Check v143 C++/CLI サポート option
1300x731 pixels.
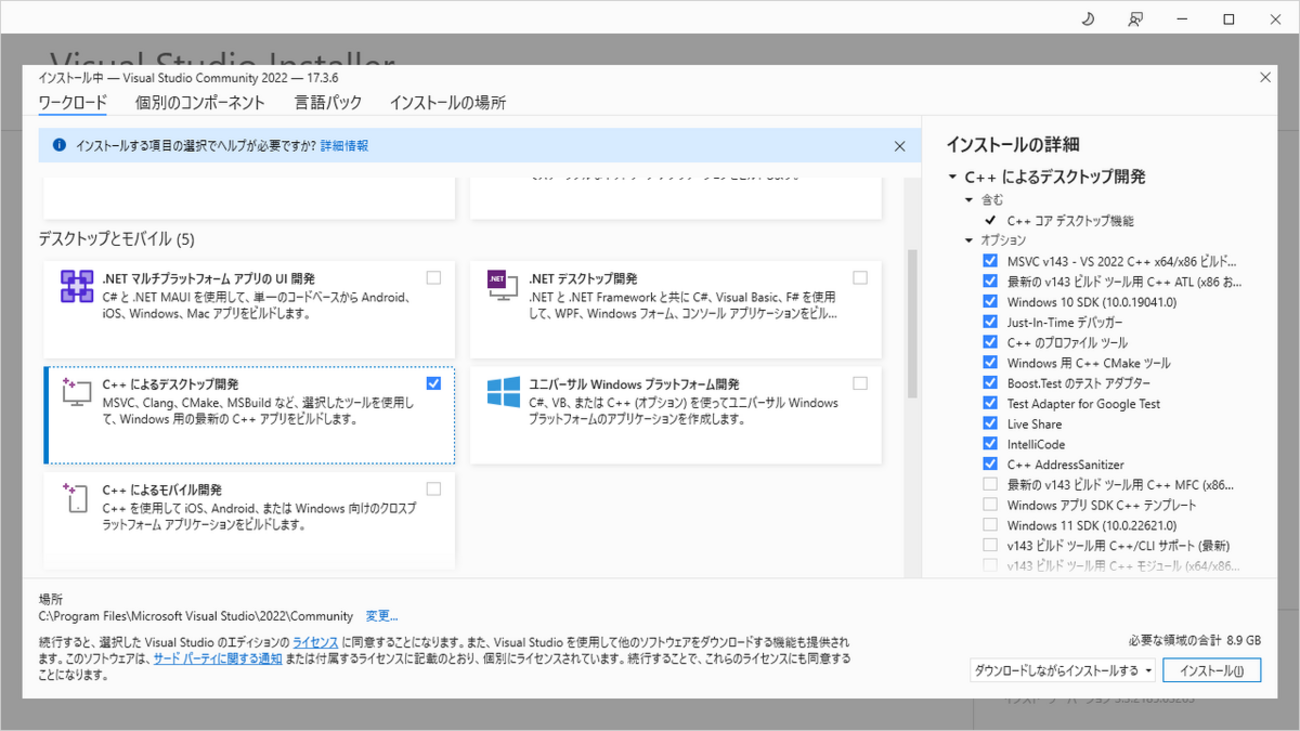pos(990,545)
